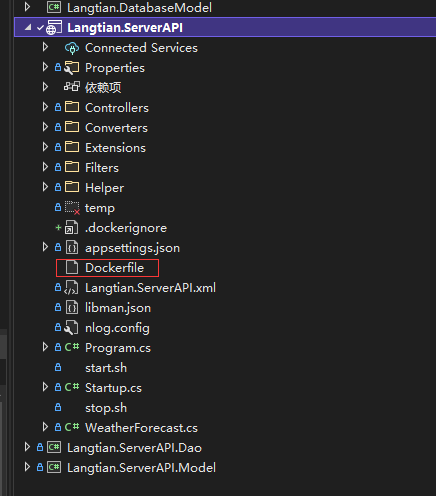
Task: Collapse the Langtian.ServerAPI project node
Action: (28, 28)
